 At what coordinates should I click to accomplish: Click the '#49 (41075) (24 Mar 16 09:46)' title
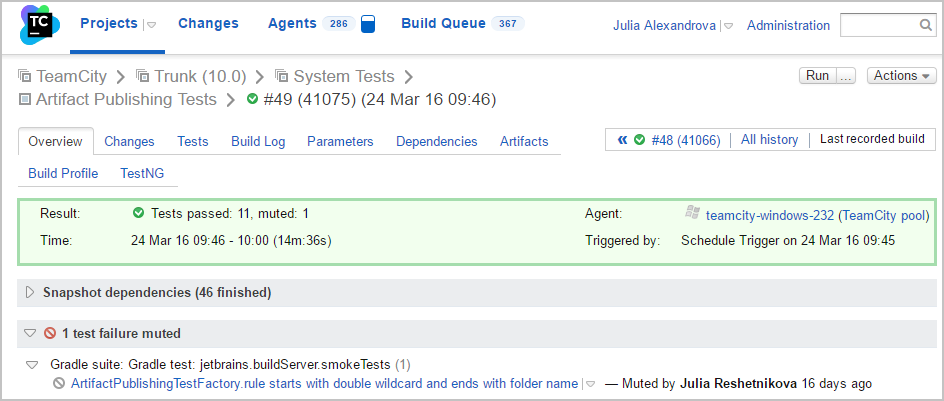tap(380, 99)
